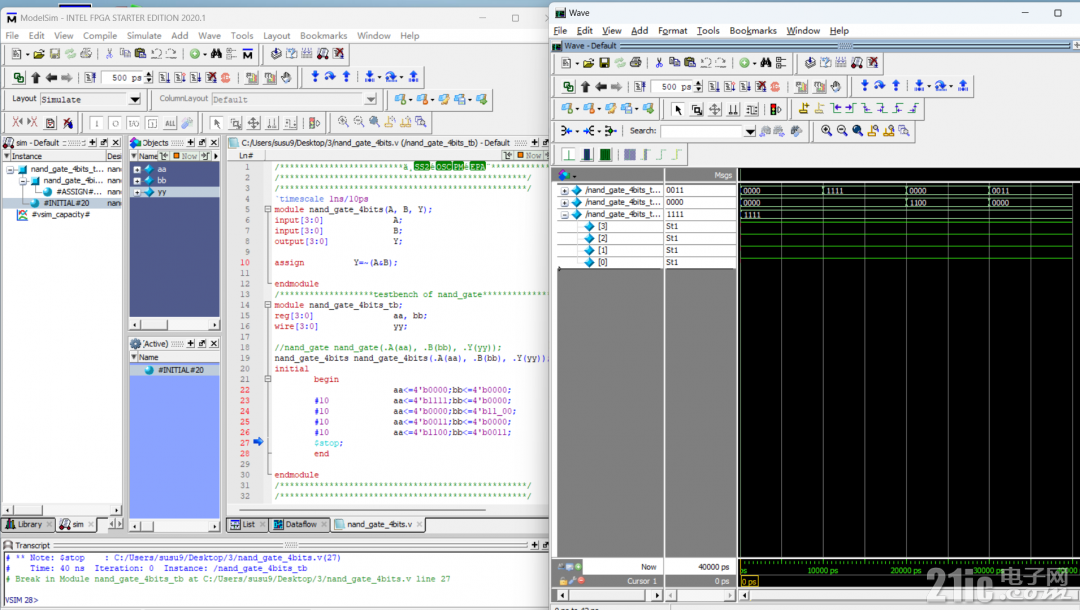Click Save disk icon in Wave window
The image size is (1080, 610).
[x=604, y=63]
